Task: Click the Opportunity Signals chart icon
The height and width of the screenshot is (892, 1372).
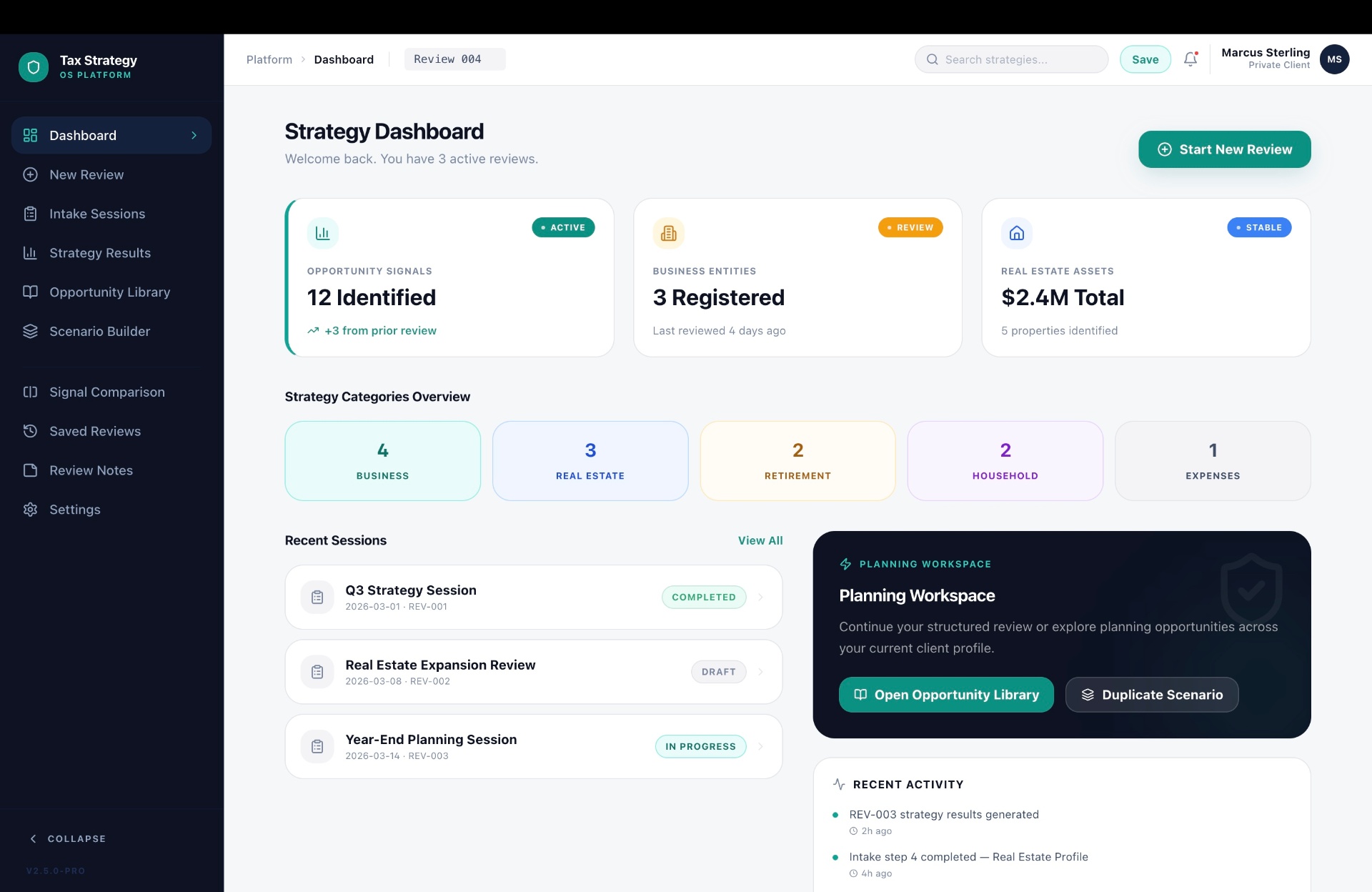Action: pos(323,233)
